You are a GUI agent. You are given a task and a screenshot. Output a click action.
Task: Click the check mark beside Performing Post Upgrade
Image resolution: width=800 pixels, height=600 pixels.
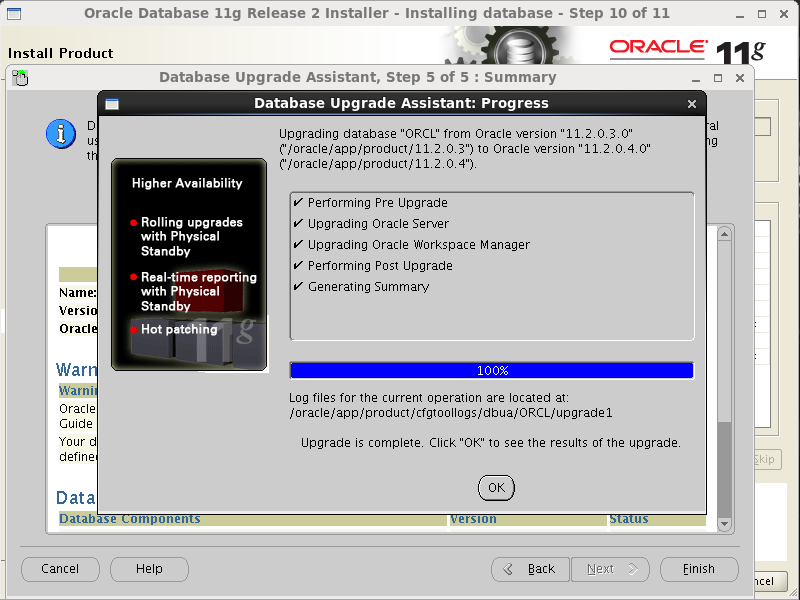(x=298, y=265)
